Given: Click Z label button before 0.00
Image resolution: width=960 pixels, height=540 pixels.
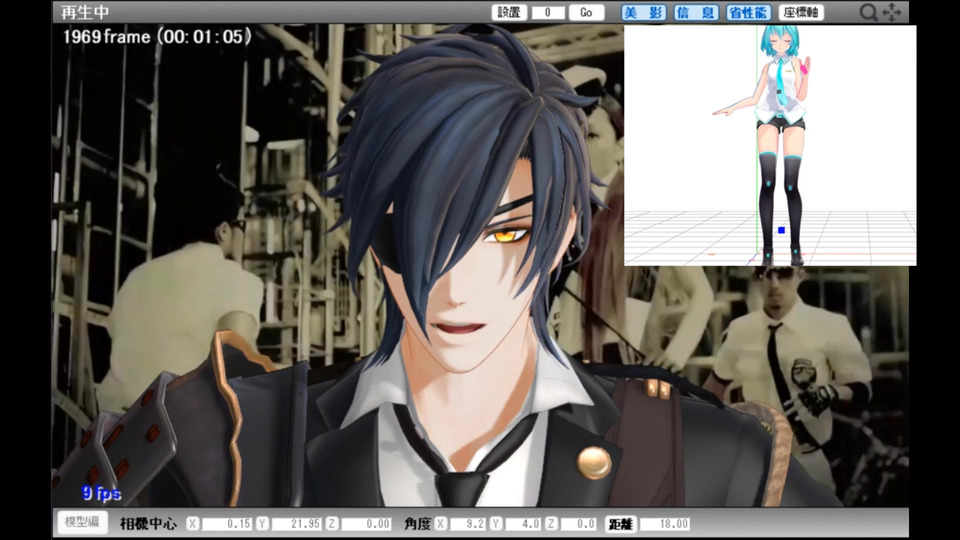Looking at the screenshot, I should pos(332,523).
